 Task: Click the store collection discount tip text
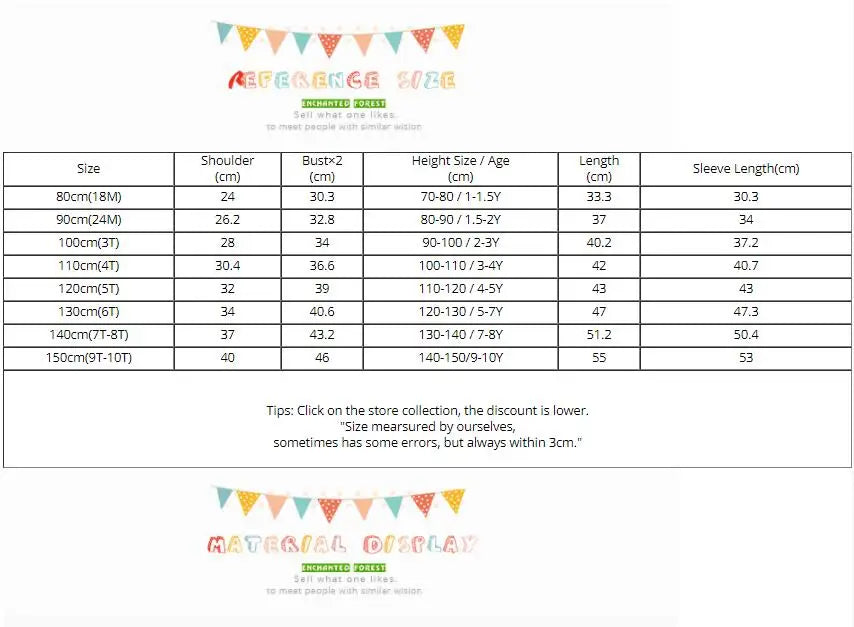(427, 411)
